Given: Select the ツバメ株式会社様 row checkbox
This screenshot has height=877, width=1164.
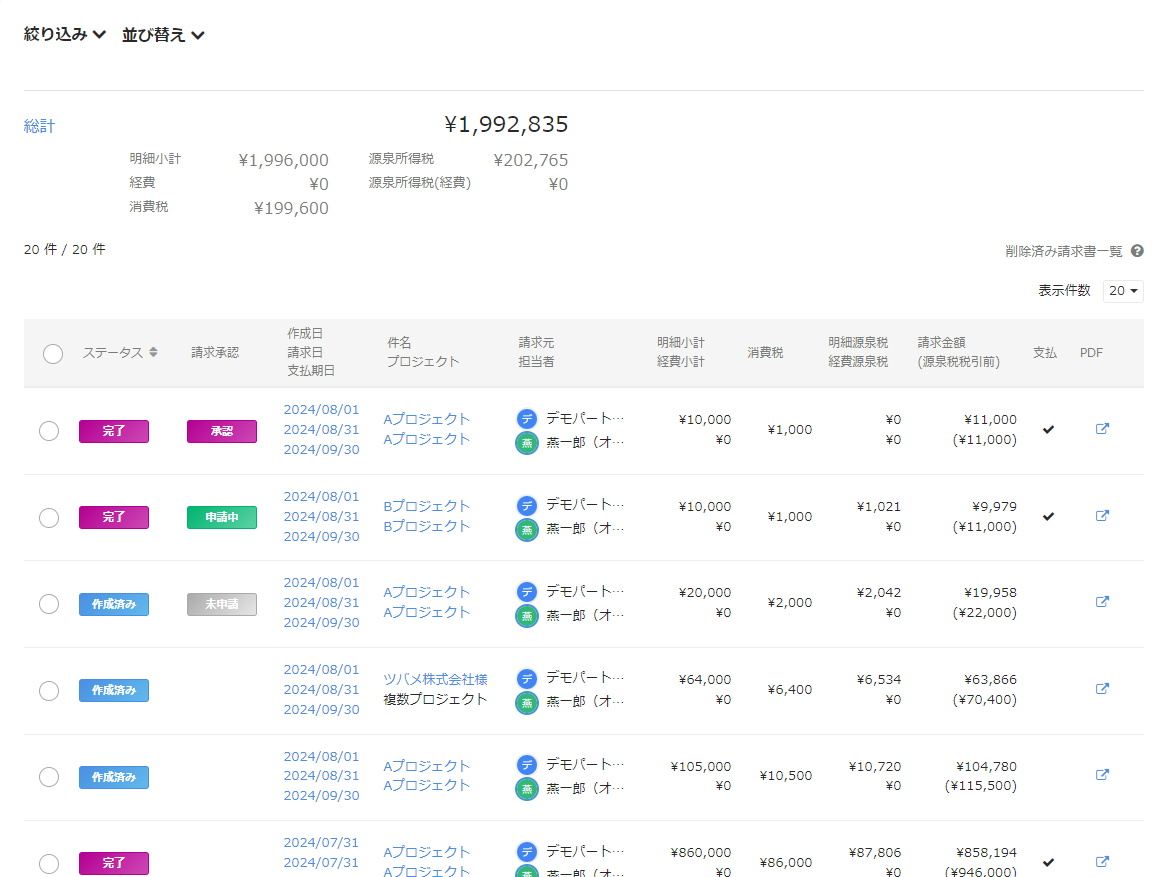Looking at the screenshot, I should (49, 691).
